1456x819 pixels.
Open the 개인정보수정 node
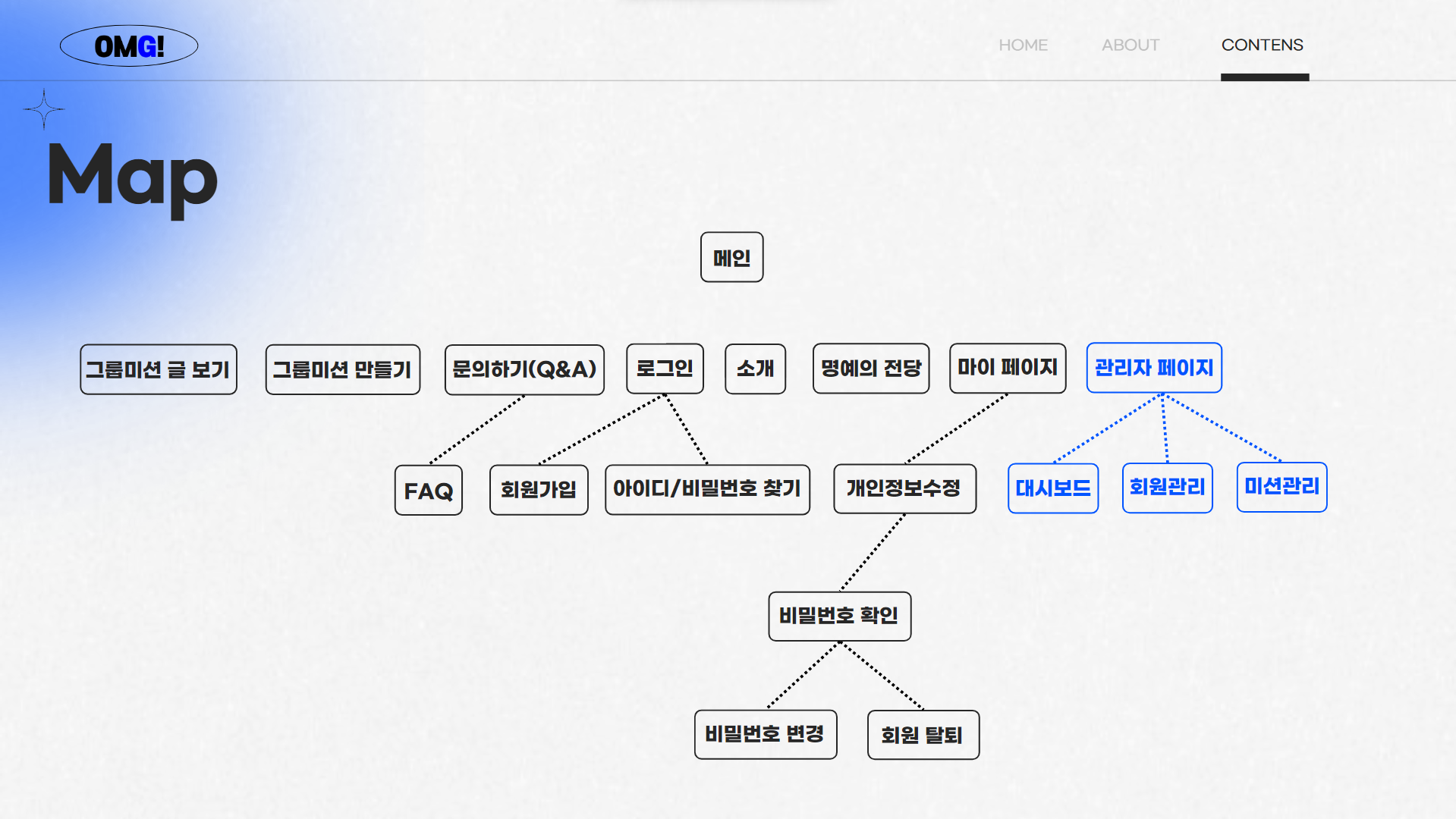[904, 489]
